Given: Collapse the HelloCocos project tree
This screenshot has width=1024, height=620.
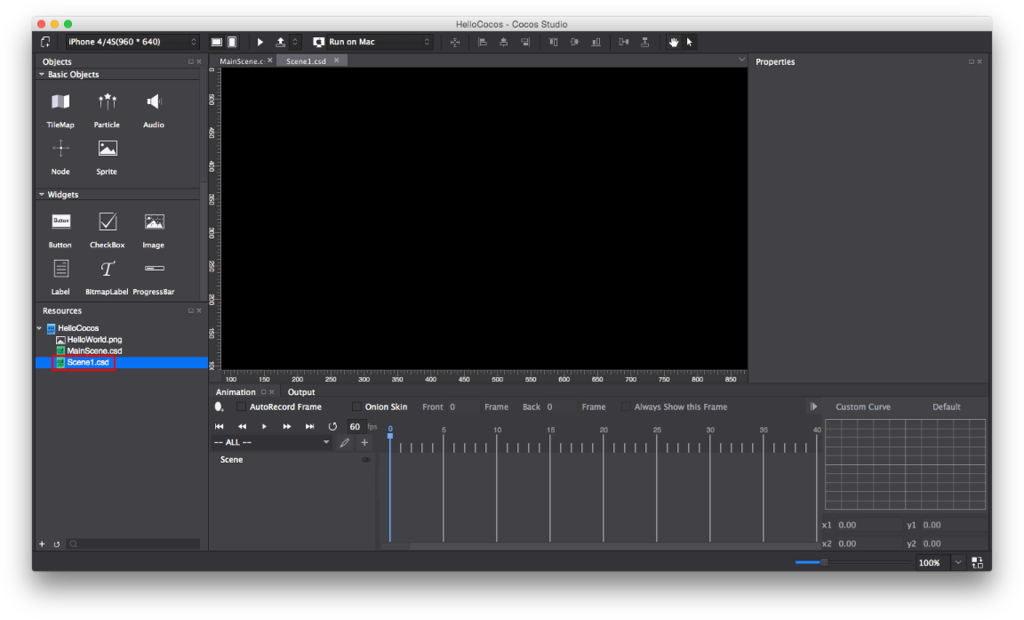Looking at the screenshot, I should (39, 328).
